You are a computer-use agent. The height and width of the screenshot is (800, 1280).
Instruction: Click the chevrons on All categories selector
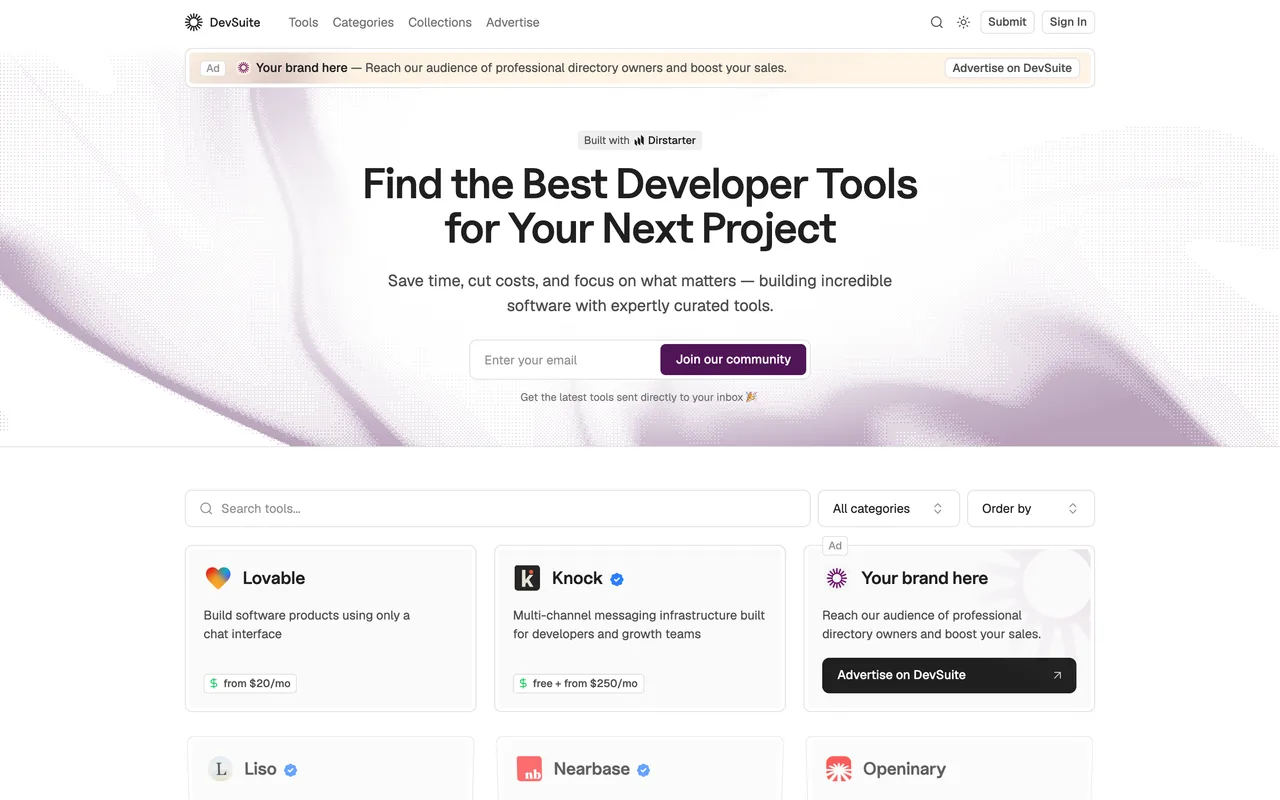[x=938, y=509]
